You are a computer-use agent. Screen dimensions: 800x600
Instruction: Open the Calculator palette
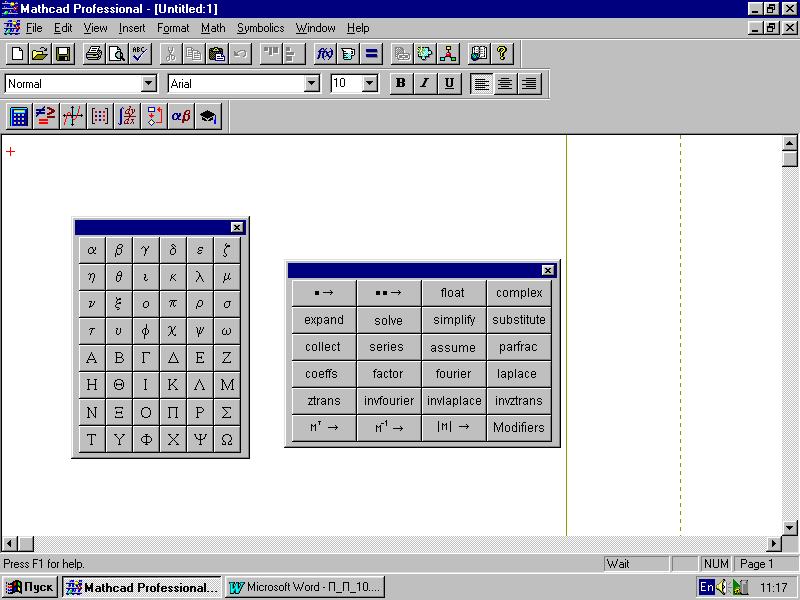pyautogui.click(x=19, y=116)
